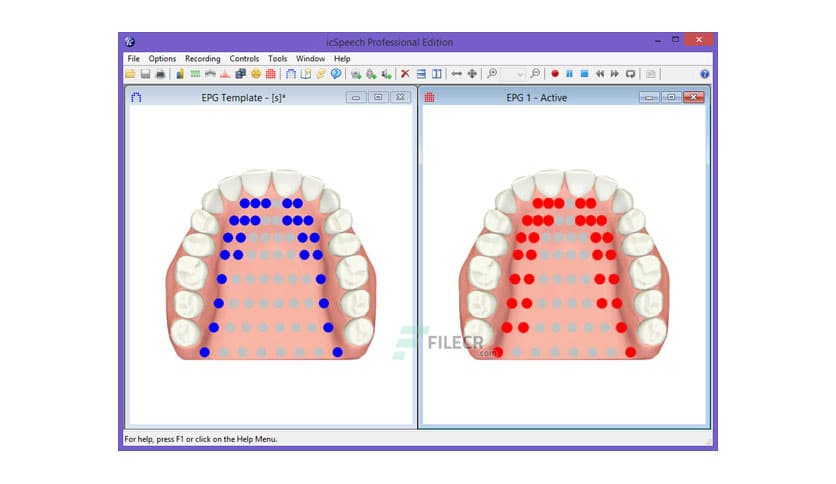Click the red spectrum peak icon
Screen dimensions: 836x484
pos(225,74)
